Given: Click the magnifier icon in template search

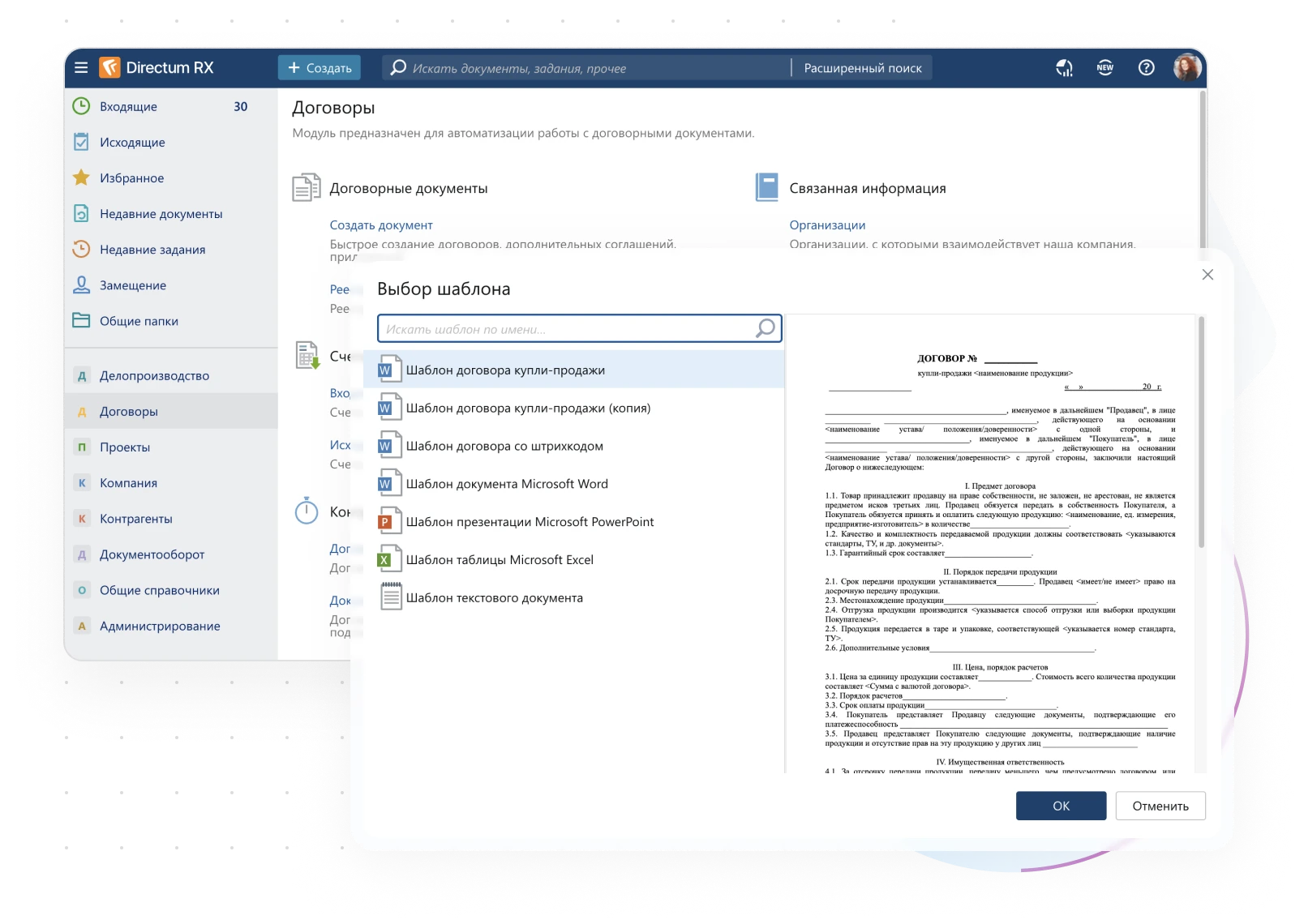Looking at the screenshot, I should [765, 328].
